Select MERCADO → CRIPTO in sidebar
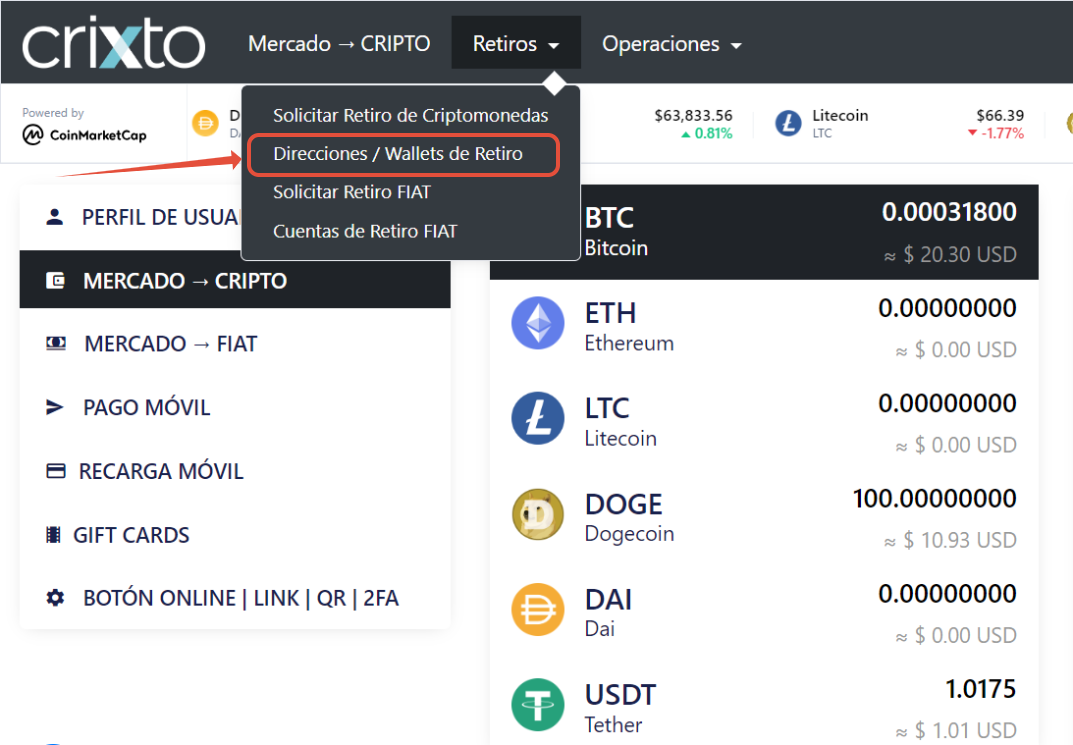 click(235, 280)
